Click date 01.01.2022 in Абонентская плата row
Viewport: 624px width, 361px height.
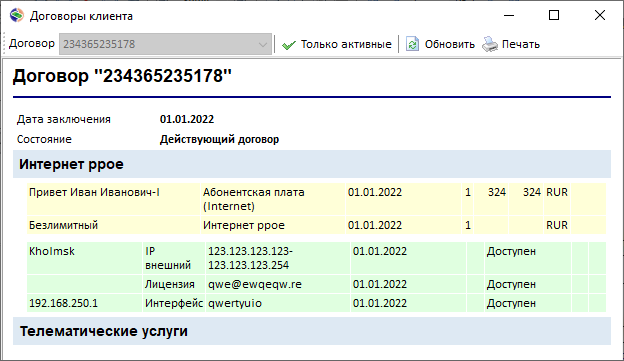(x=375, y=192)
